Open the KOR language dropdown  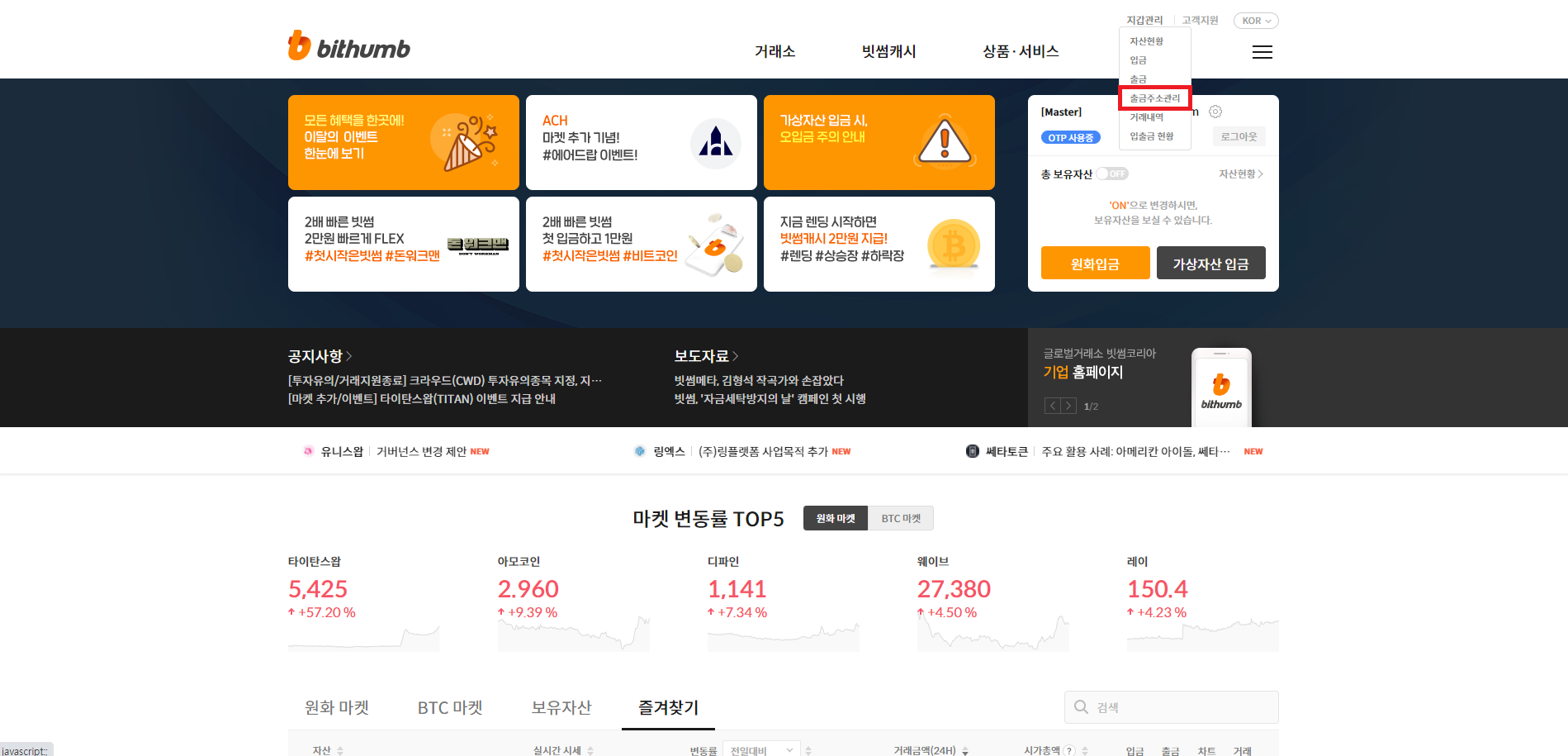coord(1256,21)
